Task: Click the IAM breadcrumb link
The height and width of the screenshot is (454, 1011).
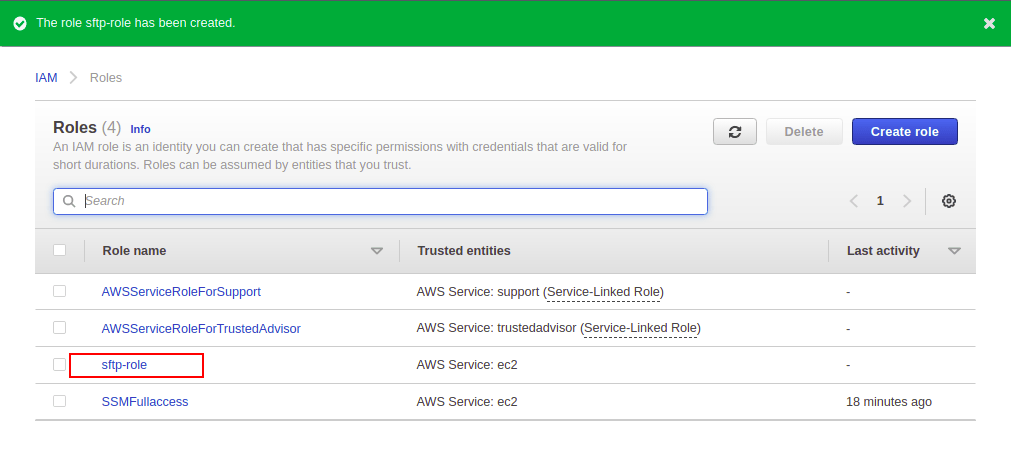Action: [x=46, y=78]
